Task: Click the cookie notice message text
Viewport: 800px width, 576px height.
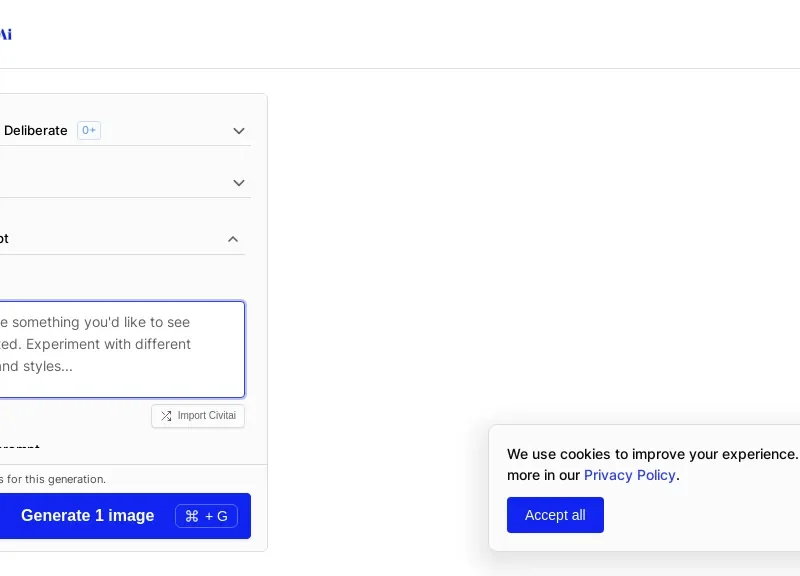Action: [653, 464]
